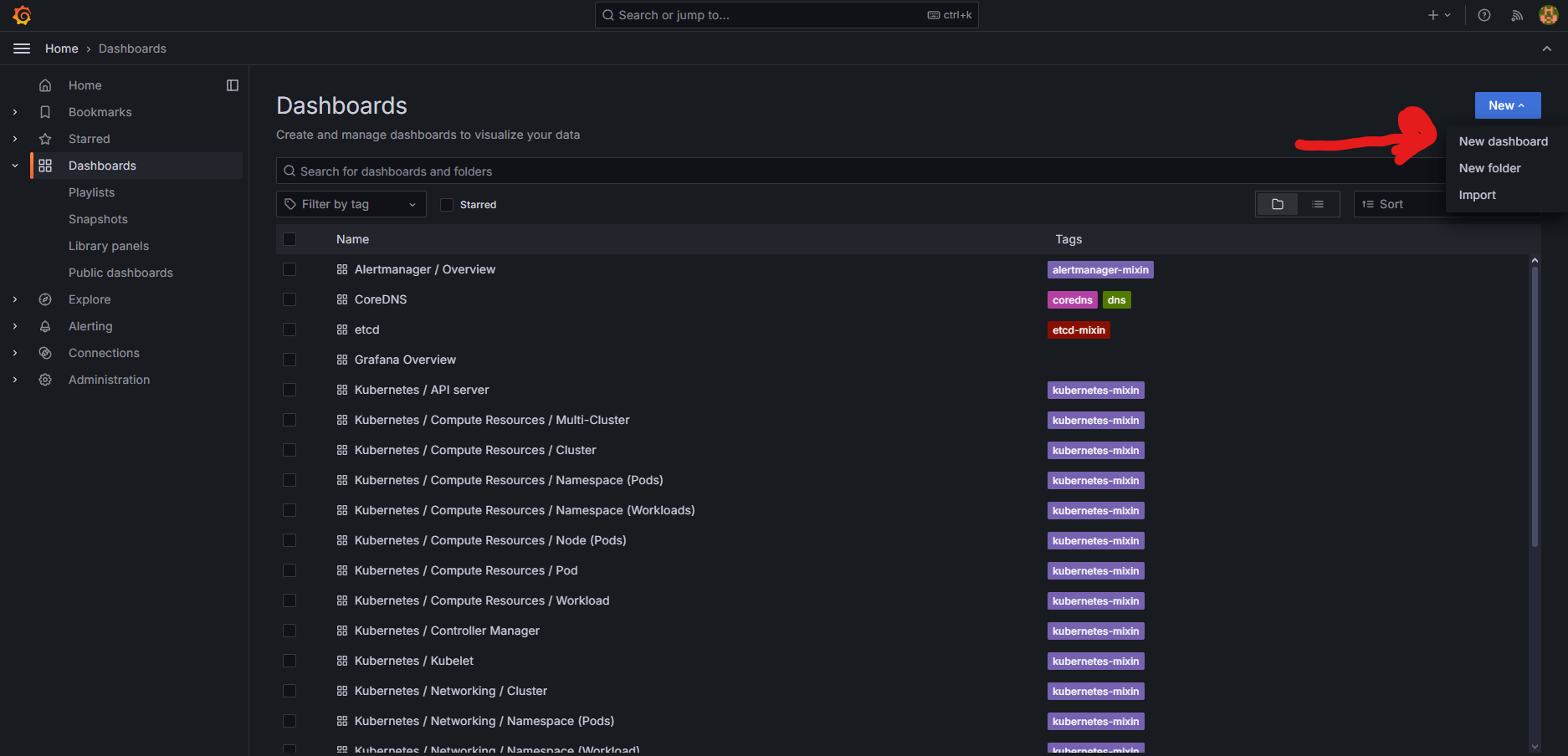Image resolution: width=1568 pixels, height=756 pixels.
Task: Check the checkbox next to CoreDNS
Action: [x=290, y=299]
